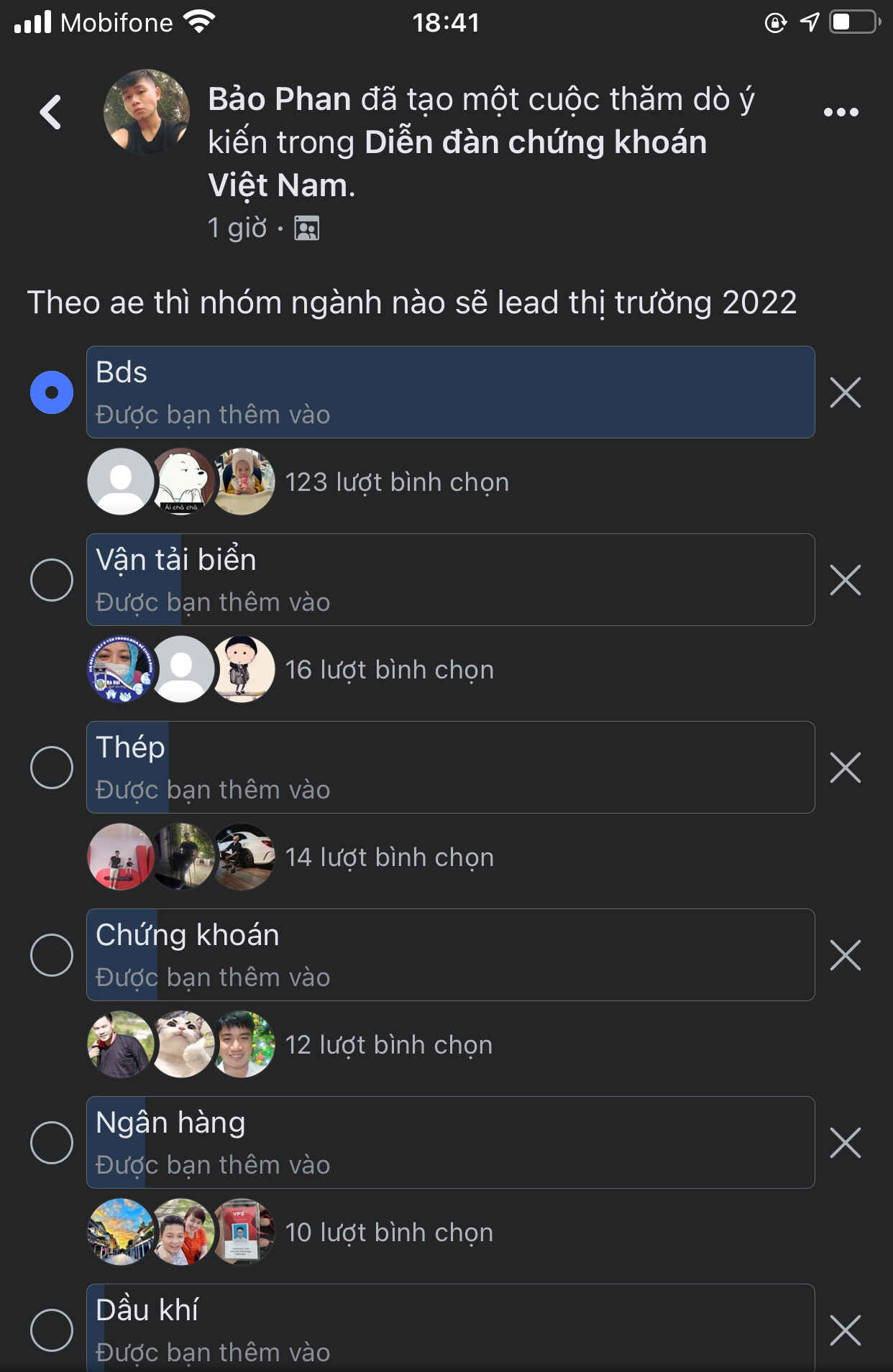View the 123 lượt bình chọn voters
The width and height of the screenshot is (893, 1372).
pos(397,482)
